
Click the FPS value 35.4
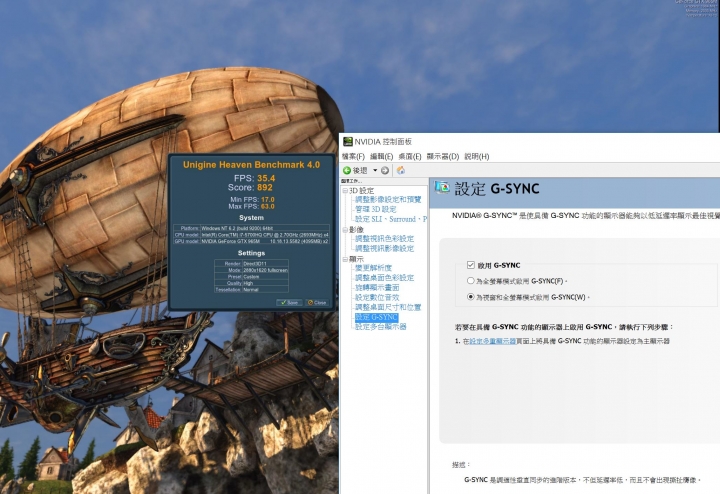coord(266,178)
